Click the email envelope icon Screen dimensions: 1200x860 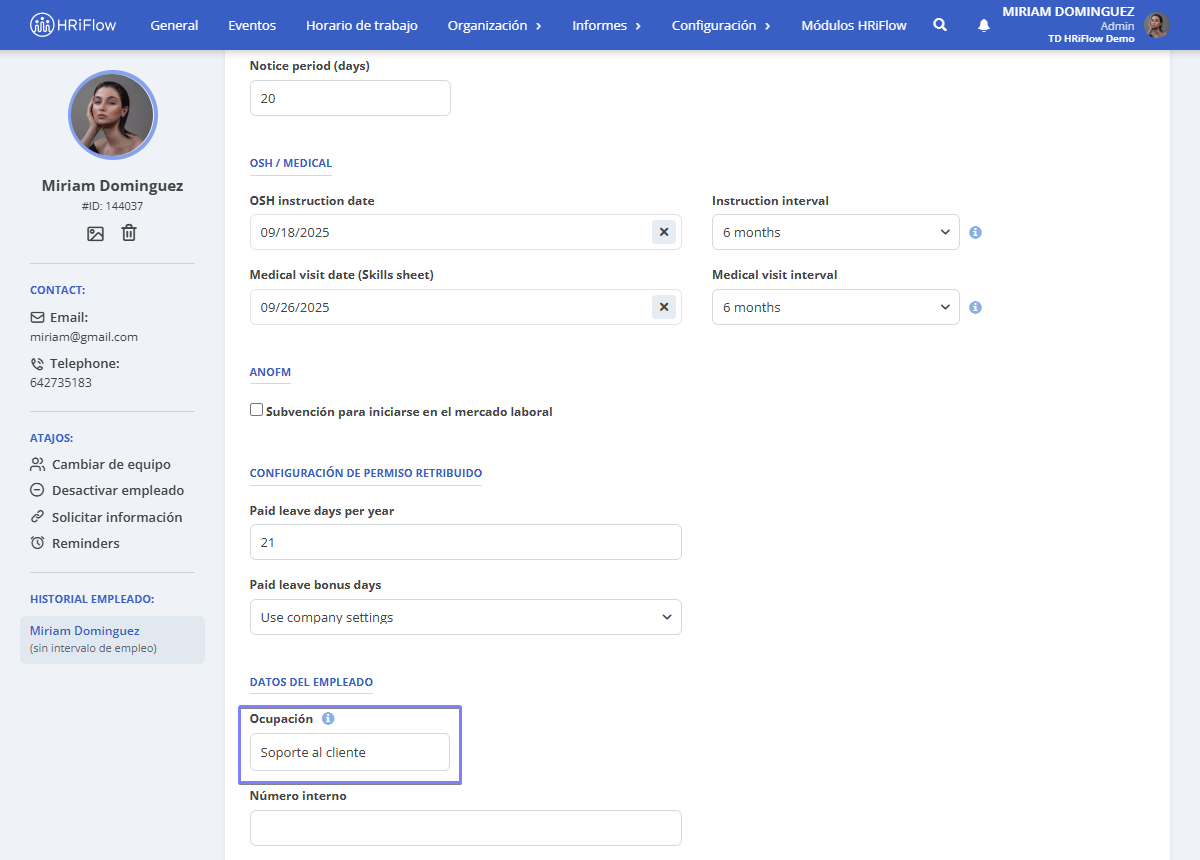(37, 317)
